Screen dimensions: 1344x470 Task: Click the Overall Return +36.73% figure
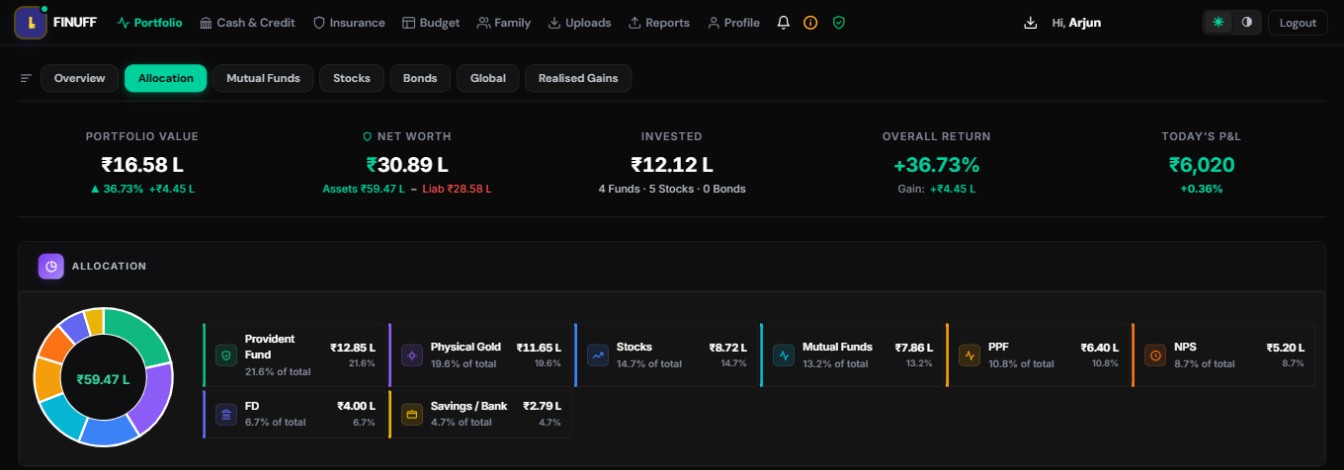tap(936, 165)
